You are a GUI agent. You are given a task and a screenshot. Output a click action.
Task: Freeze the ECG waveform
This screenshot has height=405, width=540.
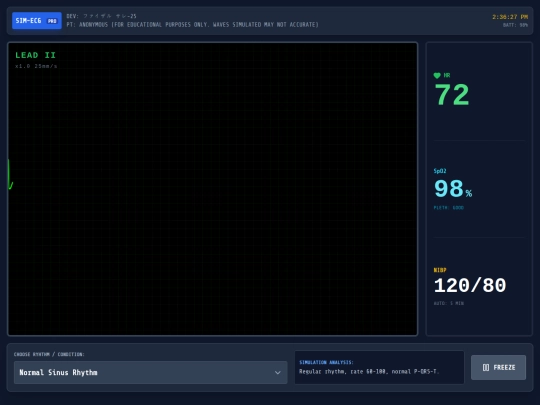[498, 367]
